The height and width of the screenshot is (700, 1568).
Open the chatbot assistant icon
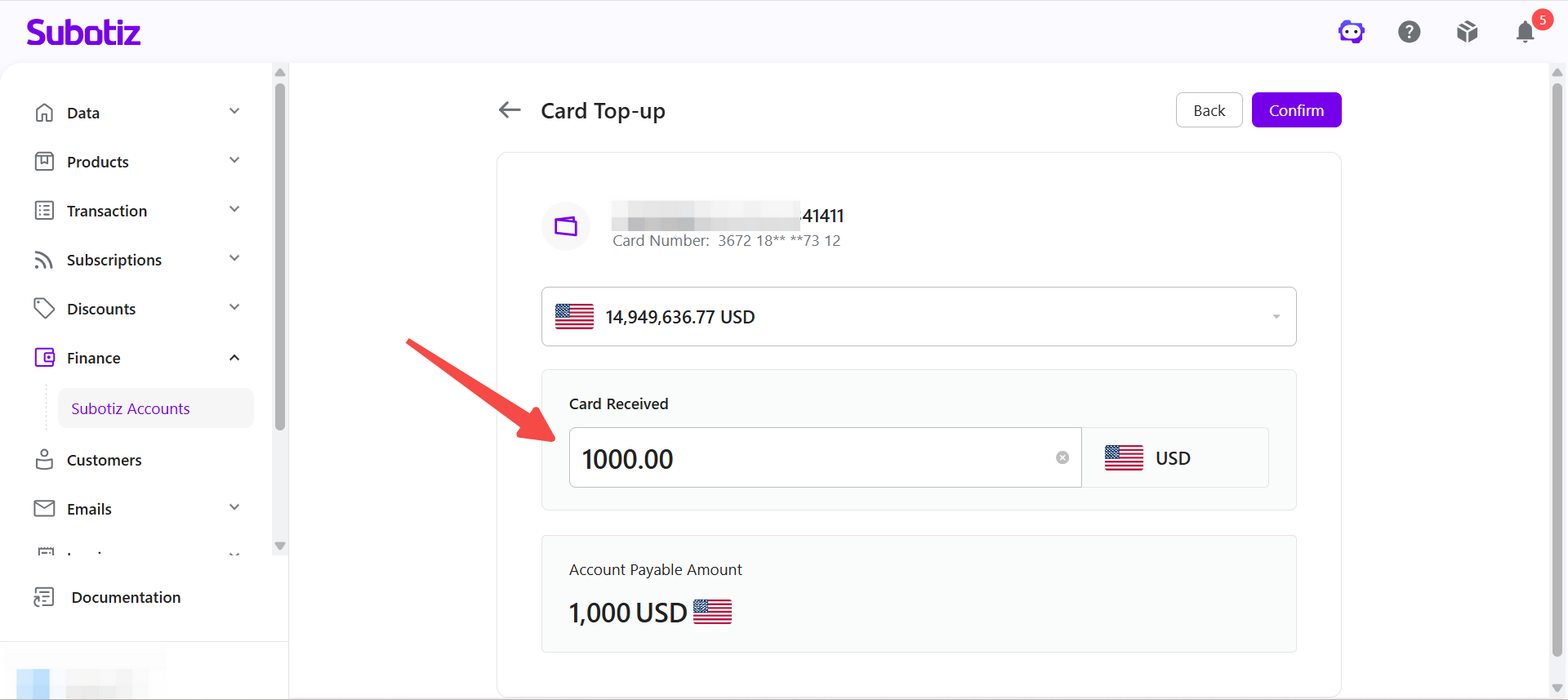coord(1352,32)
